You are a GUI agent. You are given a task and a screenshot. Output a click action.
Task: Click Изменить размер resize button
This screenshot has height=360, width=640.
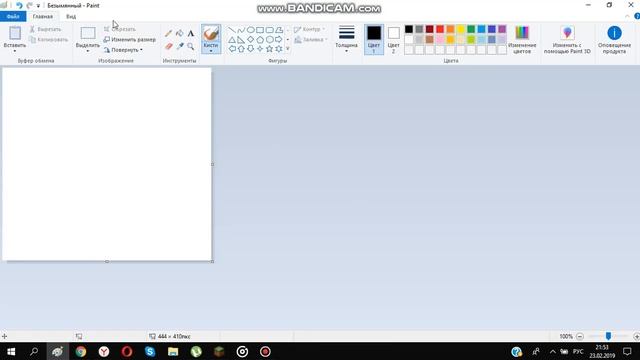coord(129,40)
